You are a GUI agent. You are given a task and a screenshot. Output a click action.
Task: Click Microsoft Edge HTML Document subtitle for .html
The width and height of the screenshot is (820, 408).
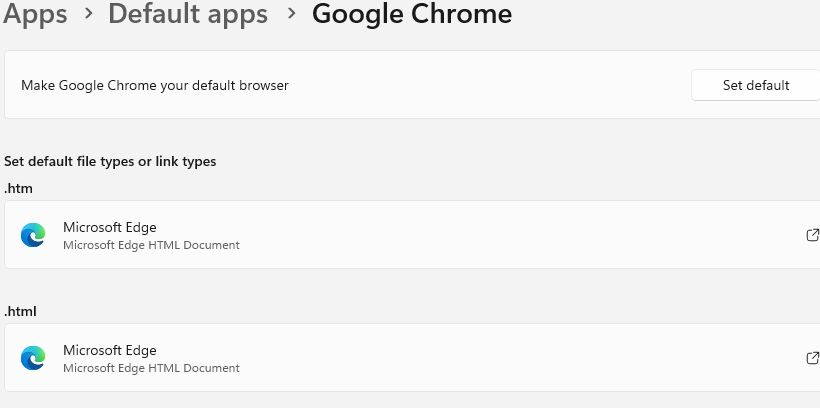pyautogui.click(x=151, y=368)
